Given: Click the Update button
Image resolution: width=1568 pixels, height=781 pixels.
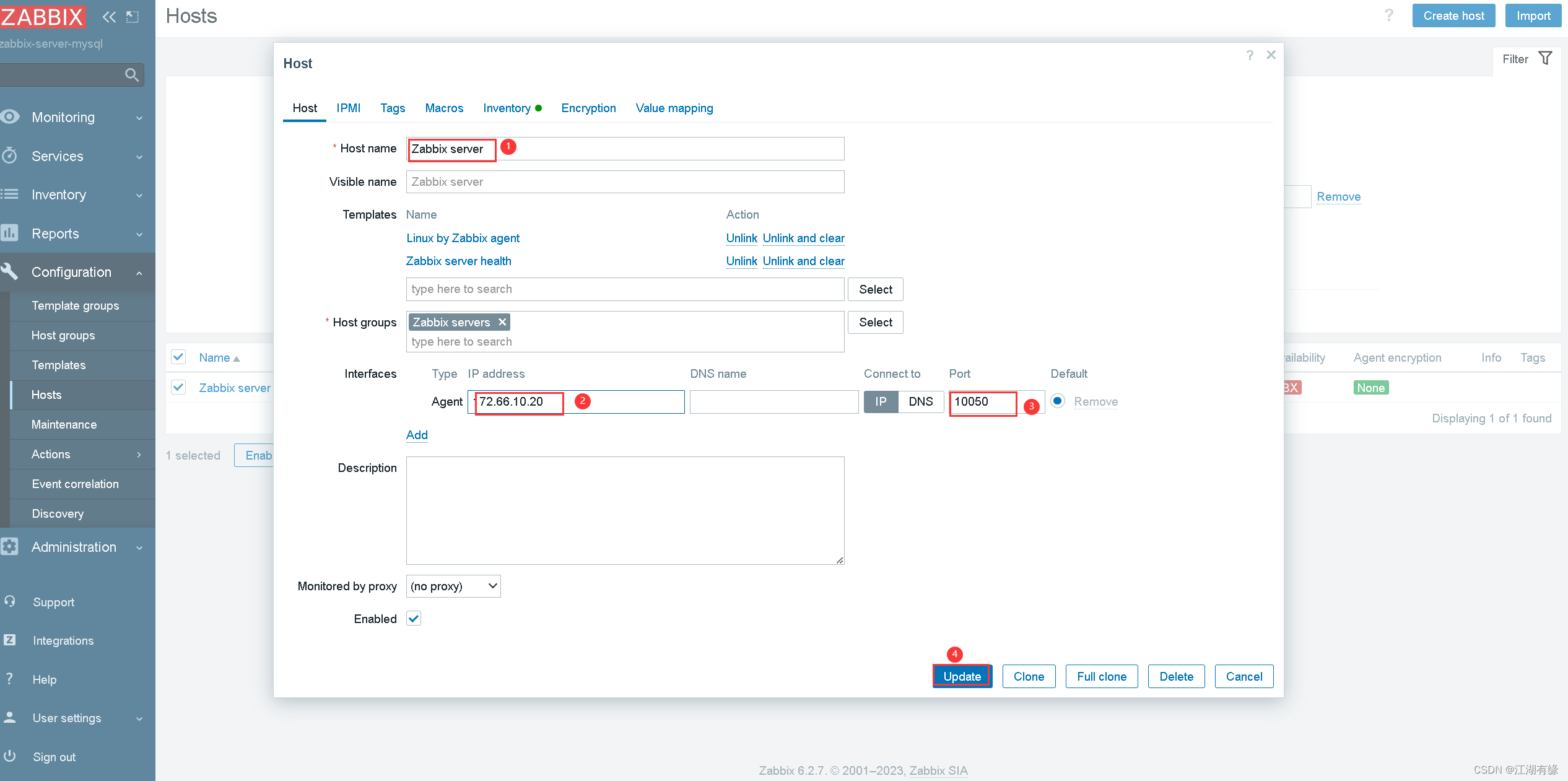Looking at the screenshot, I should (962, 676).
